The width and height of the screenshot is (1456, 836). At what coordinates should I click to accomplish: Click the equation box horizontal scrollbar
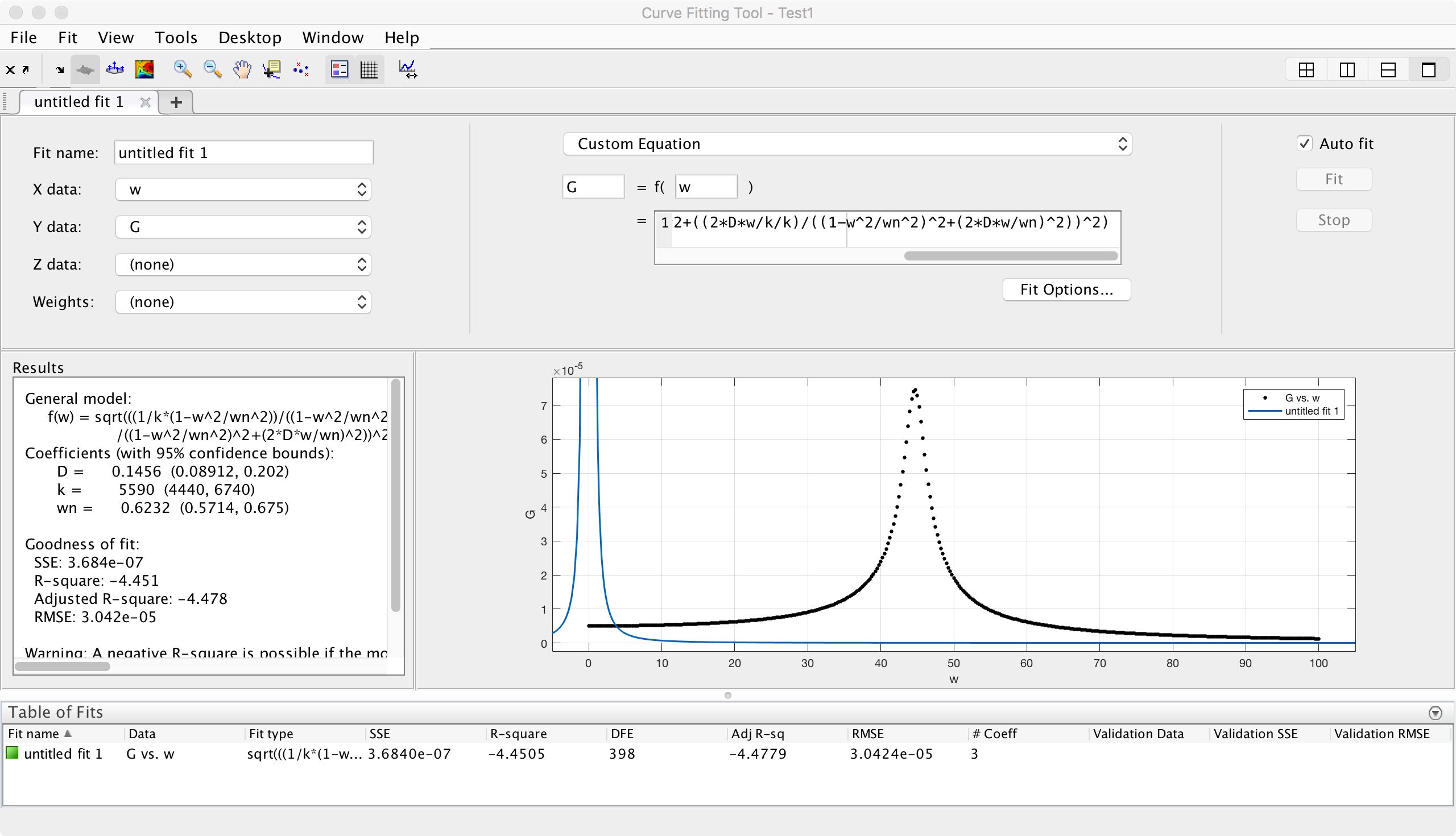1011,256
